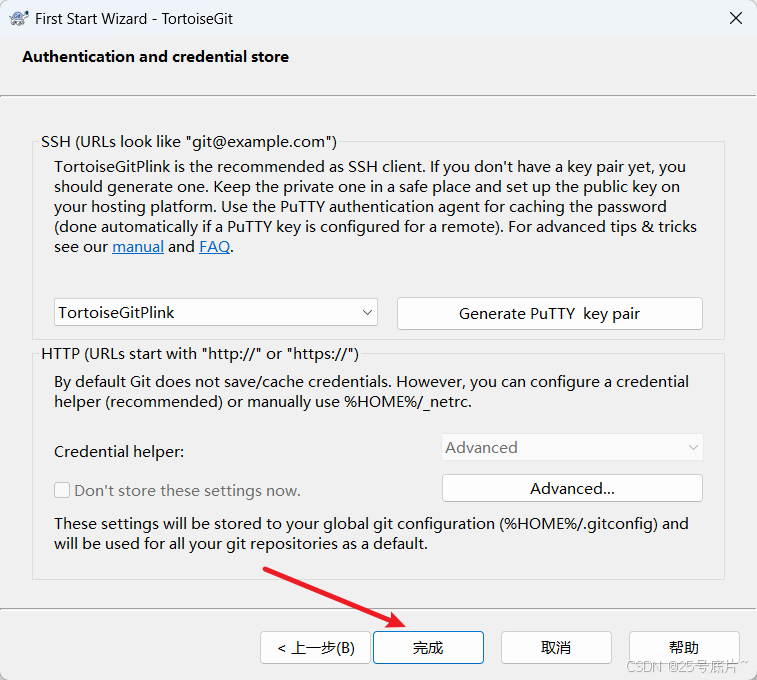Open the manual link

138,247
